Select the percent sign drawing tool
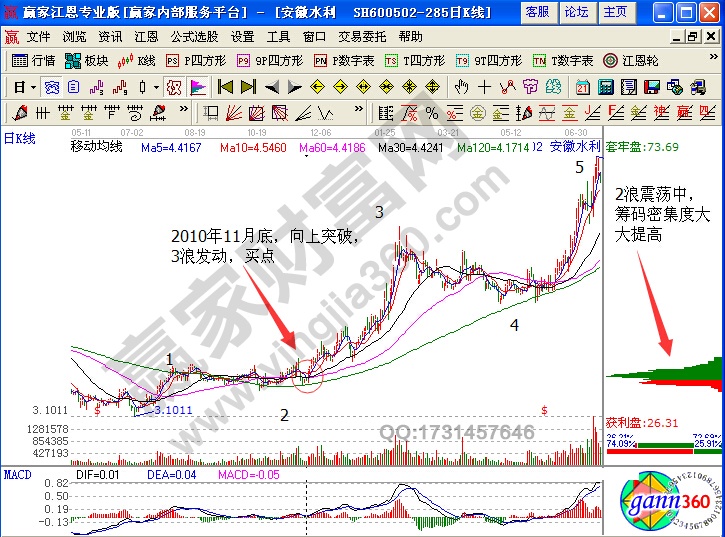 [x=432, y=112]
